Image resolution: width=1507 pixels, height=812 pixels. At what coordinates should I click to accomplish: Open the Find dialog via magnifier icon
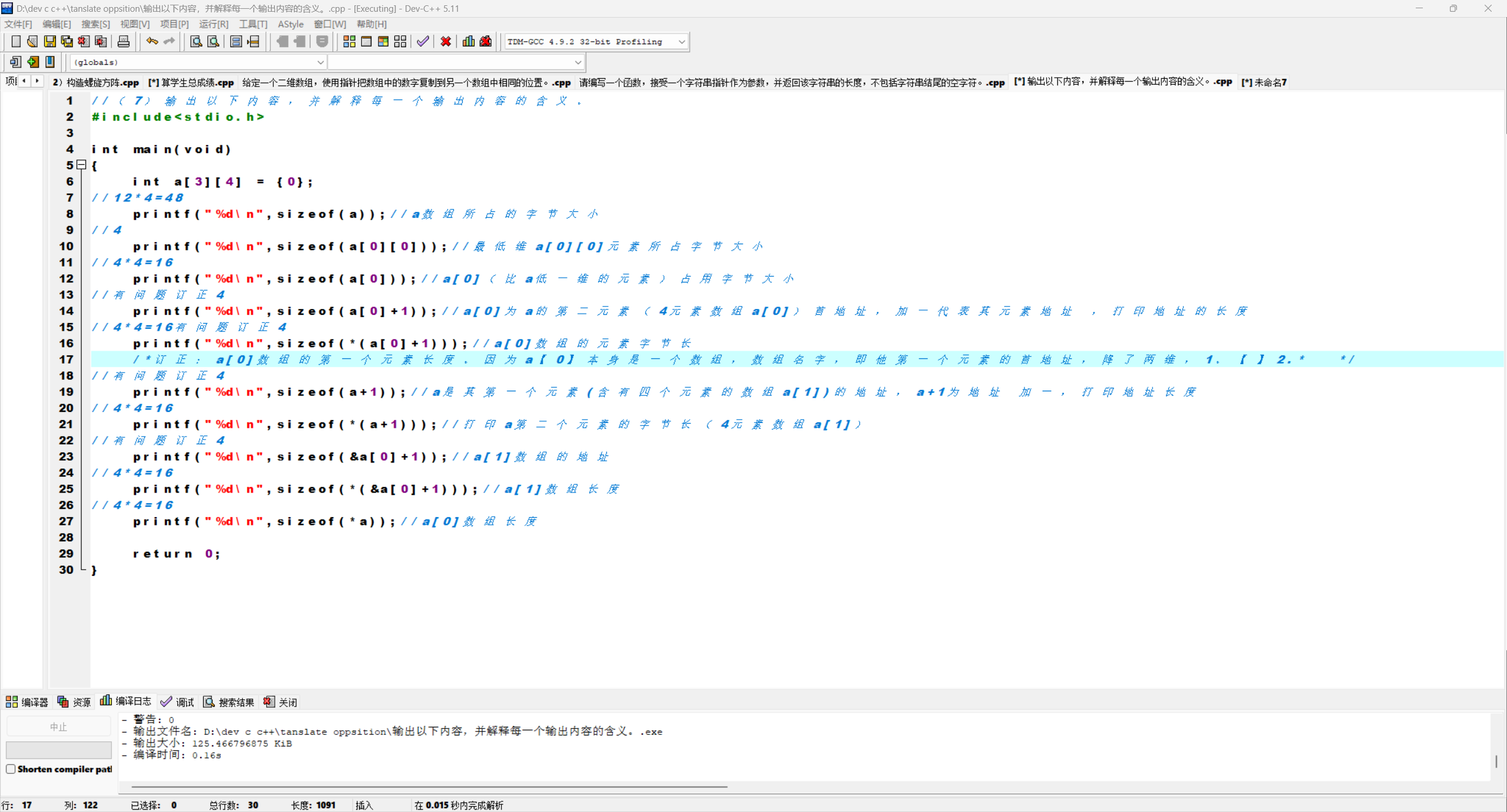coord(195,41)
